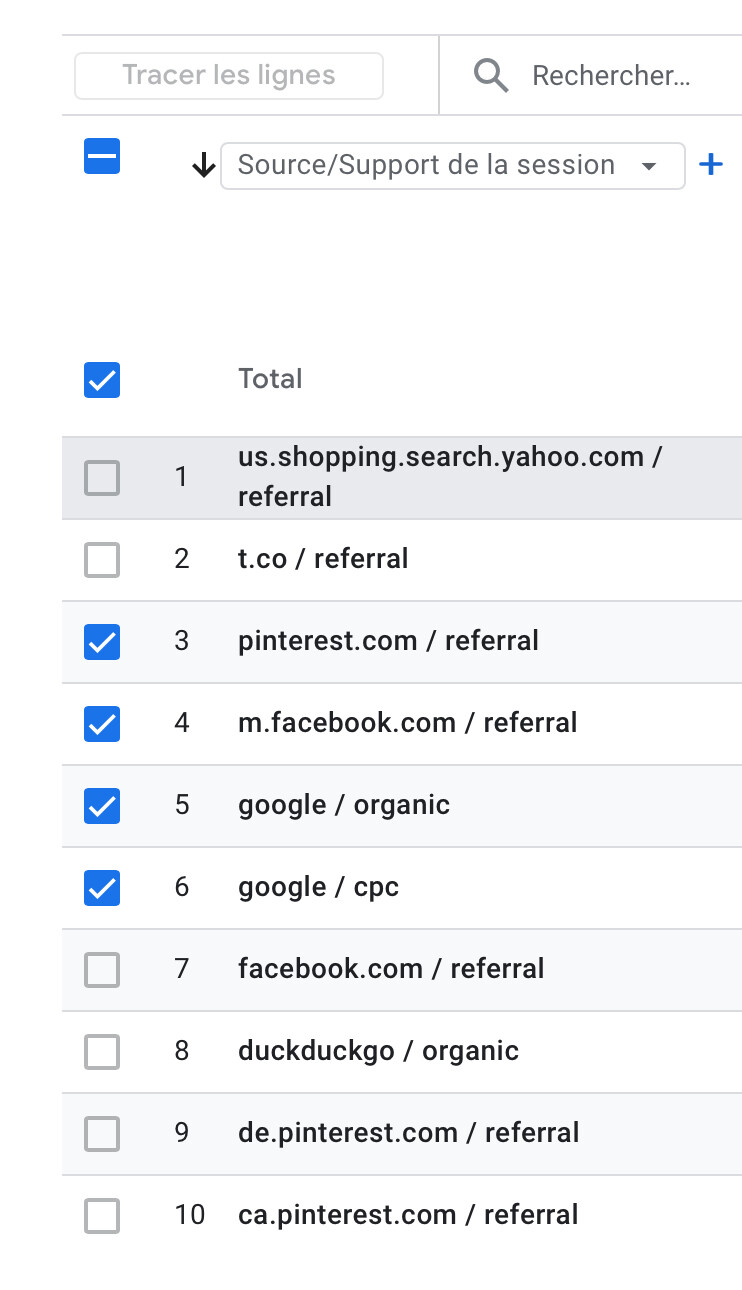742x1290 pixels.
Task: Uncheck the google / cpc checkbox
Action: click(102, 888)
